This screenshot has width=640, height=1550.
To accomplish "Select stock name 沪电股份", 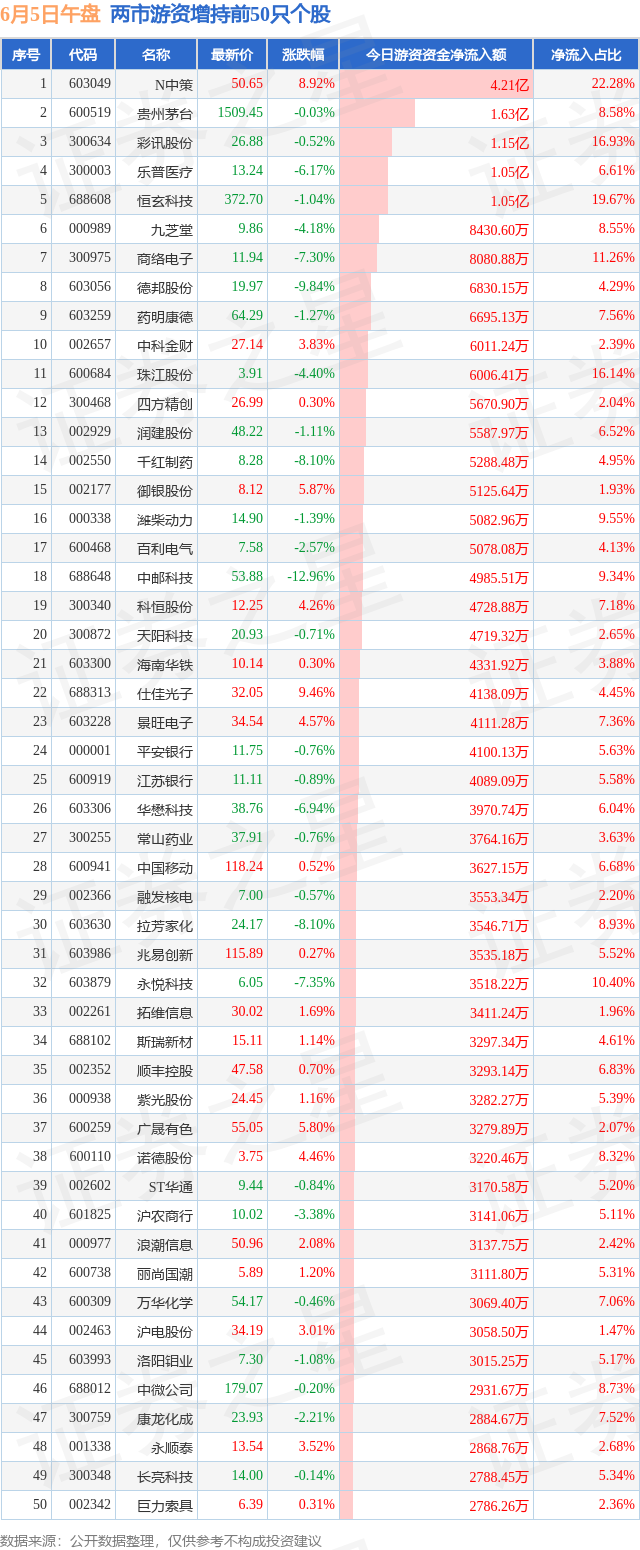I will coord(165,1331).
